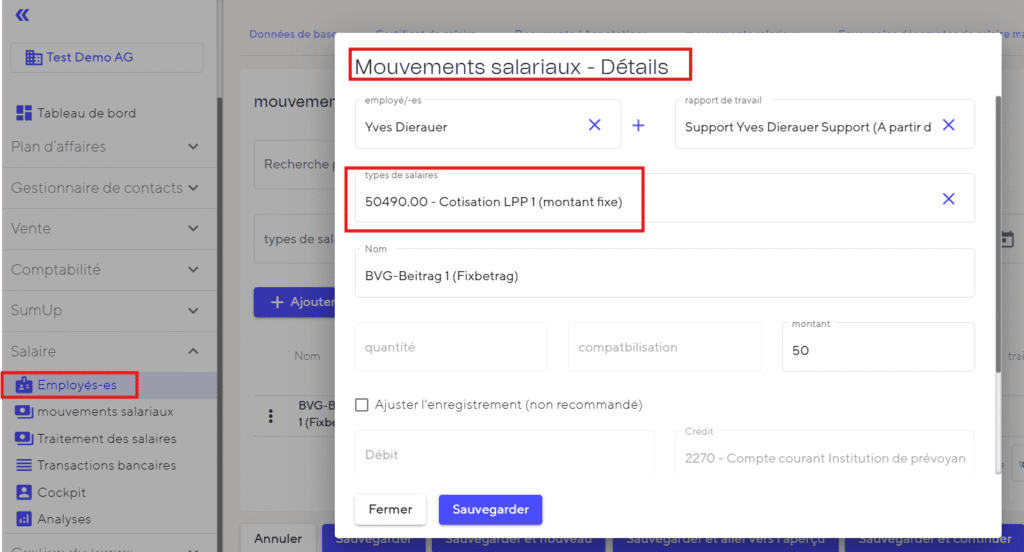Expand the Plan d'affaires section

pyautogui.click(x=193, y=147)
